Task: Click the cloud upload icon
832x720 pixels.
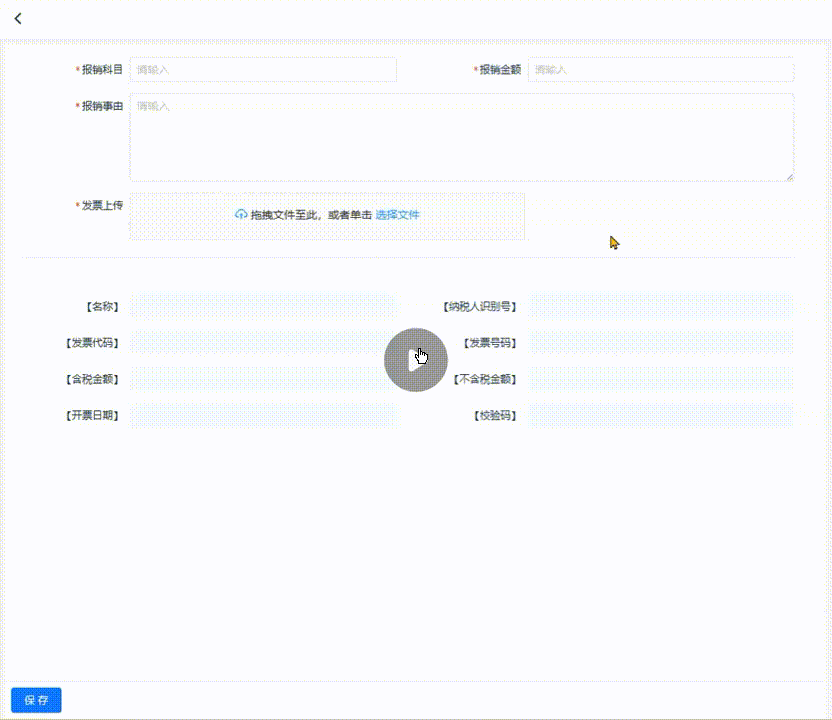Action: pyautogui.click(x=241, y=214)
